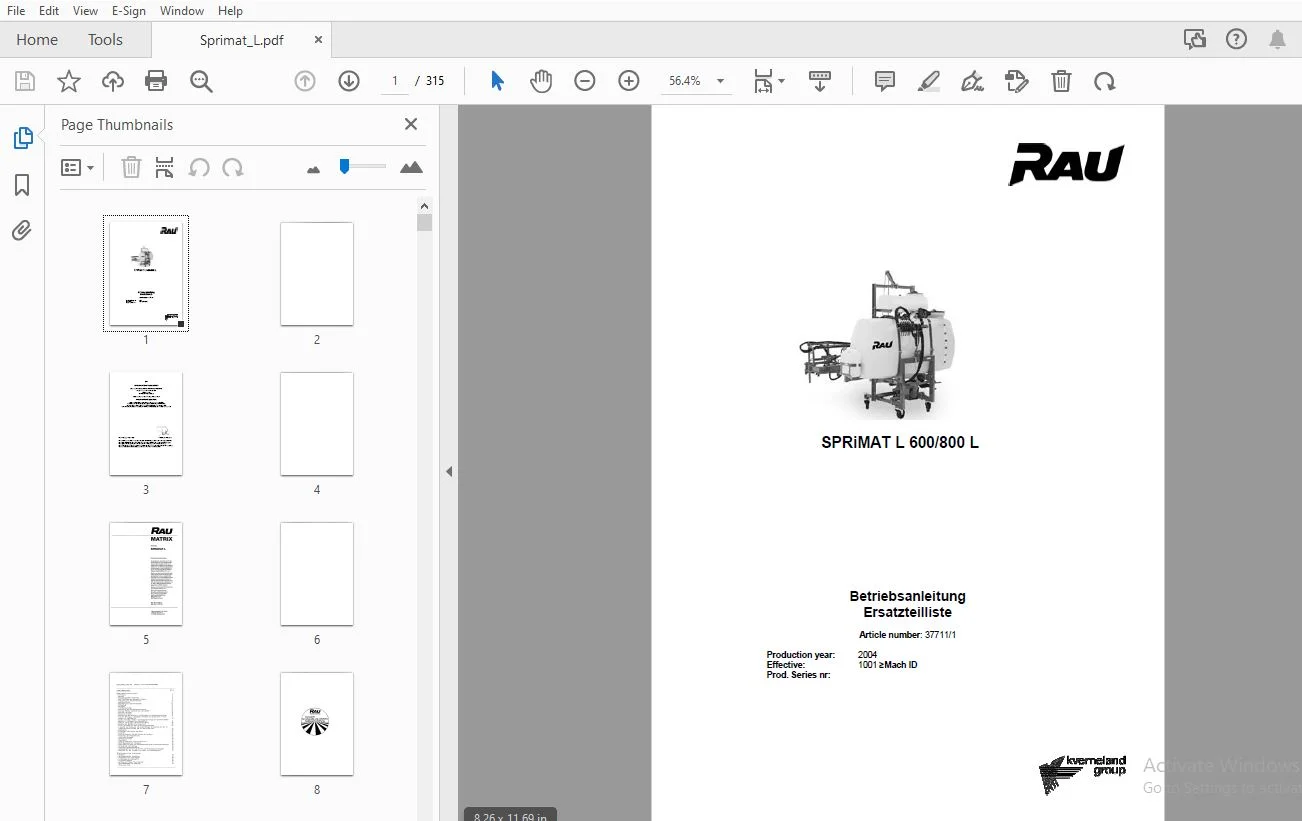Rotate thumbnails clockwise
This screenshot has width=1302, height=821.
click(233, 167)
